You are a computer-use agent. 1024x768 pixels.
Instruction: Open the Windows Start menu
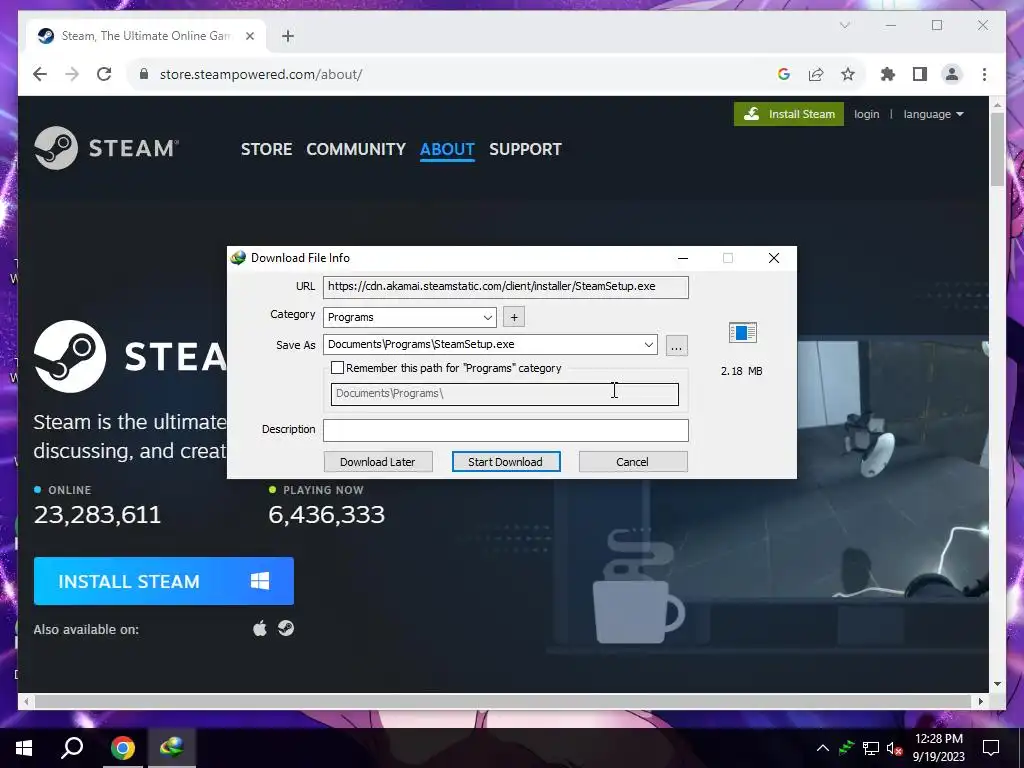[24, 748]
